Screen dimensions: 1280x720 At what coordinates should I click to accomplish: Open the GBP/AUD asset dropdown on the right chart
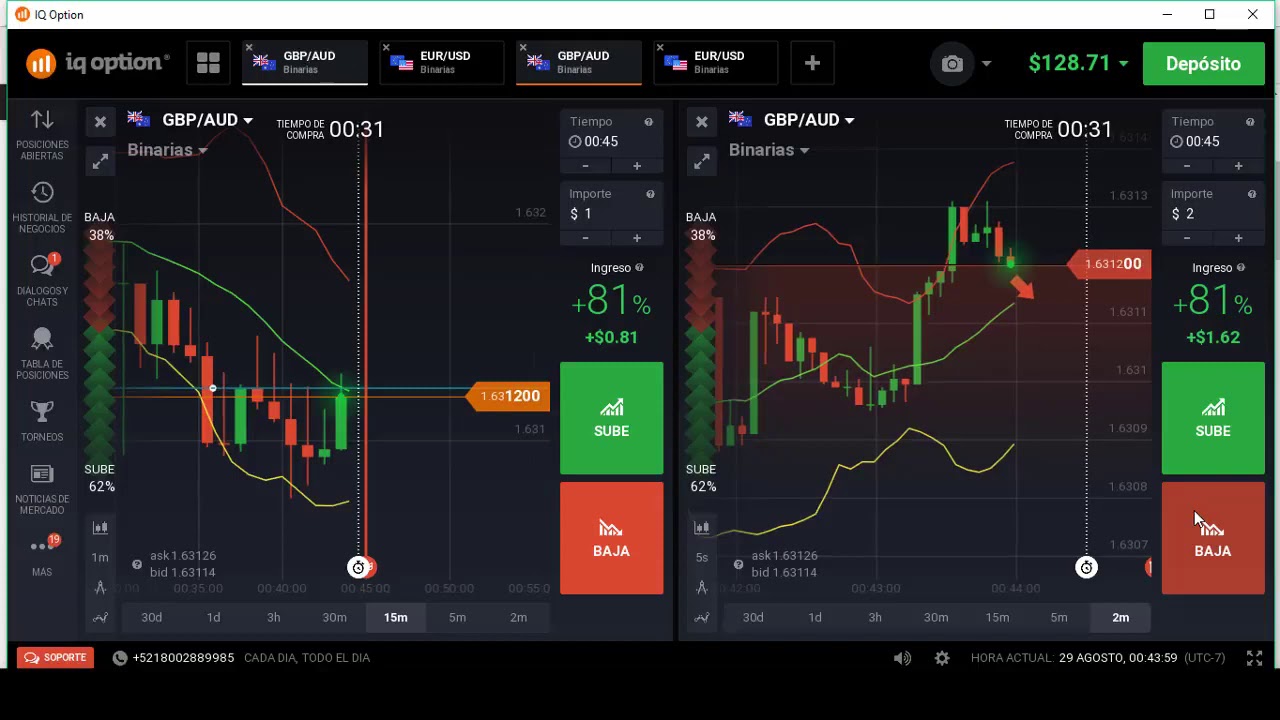pos(808,120)
